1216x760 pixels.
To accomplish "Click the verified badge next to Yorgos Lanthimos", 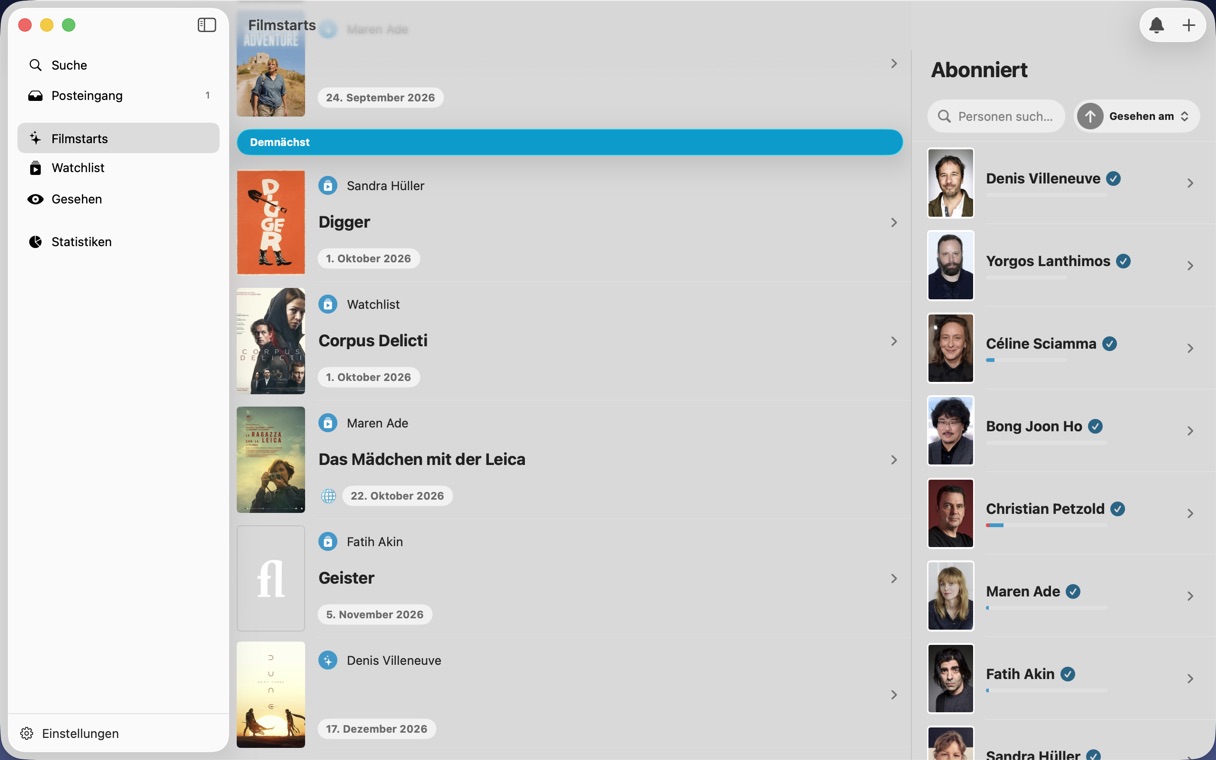I will tap(1123, 261).
